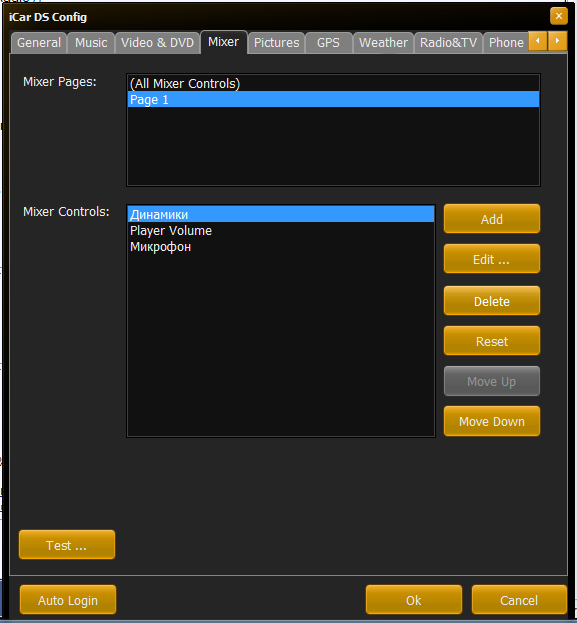Select the Mixer tab
577x623 pixels.
(x=224, y=42)
